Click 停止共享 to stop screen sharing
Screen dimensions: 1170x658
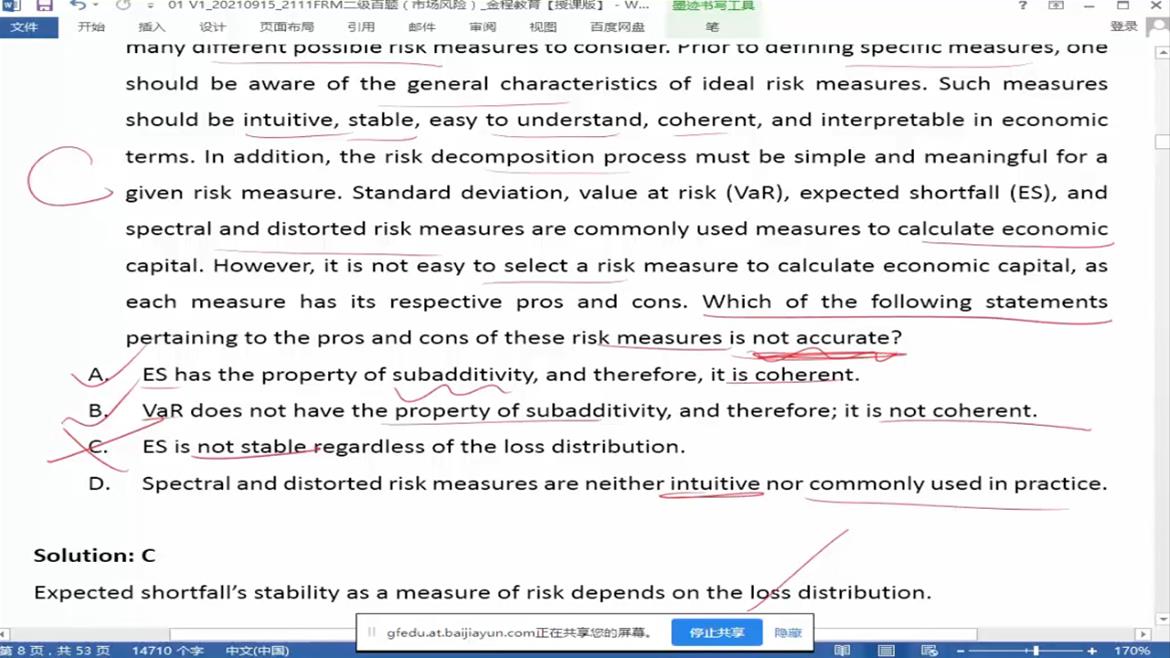tap(716, 633)
